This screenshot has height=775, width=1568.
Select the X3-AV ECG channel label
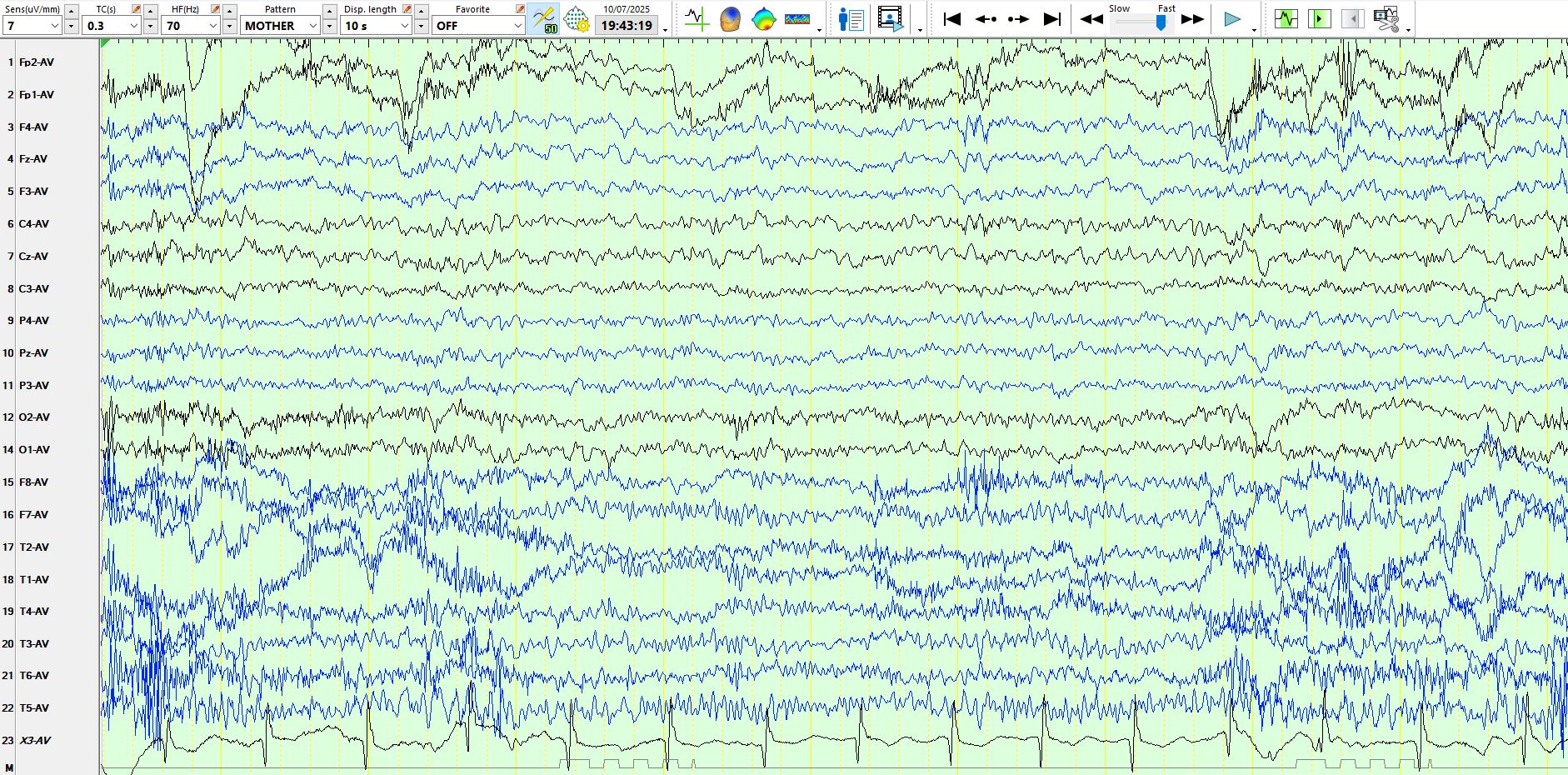coord(35,741)
